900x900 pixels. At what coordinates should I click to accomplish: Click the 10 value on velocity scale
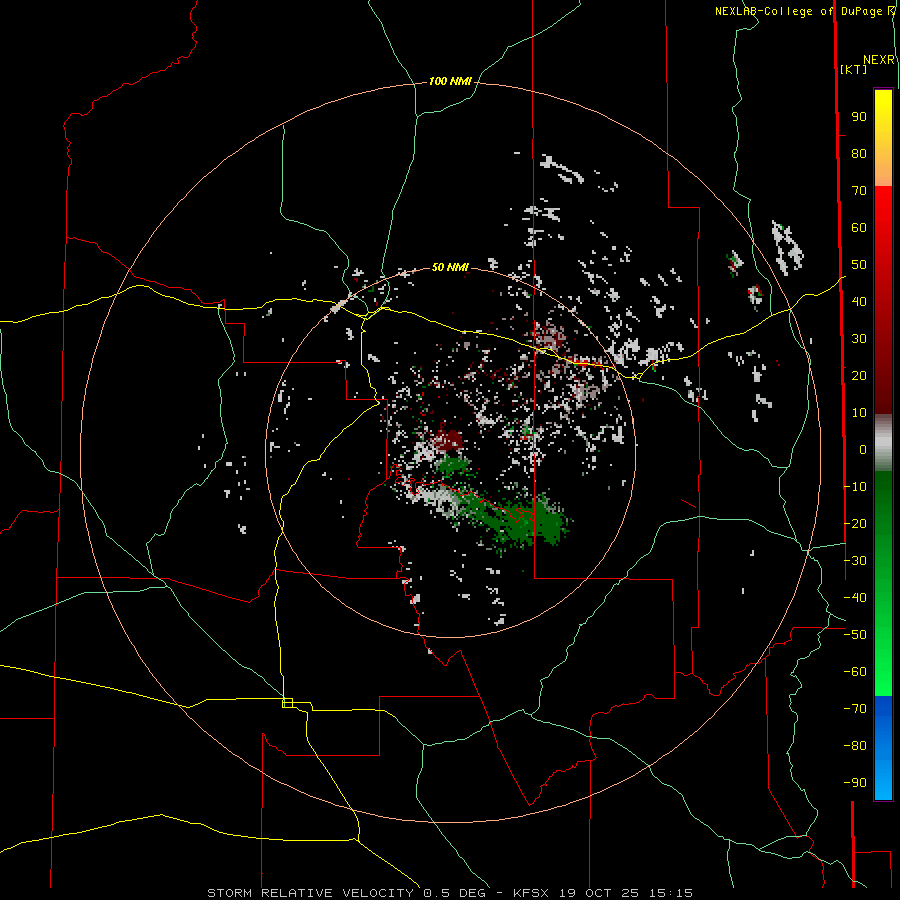pyautogui.click(x=859, y=413)
